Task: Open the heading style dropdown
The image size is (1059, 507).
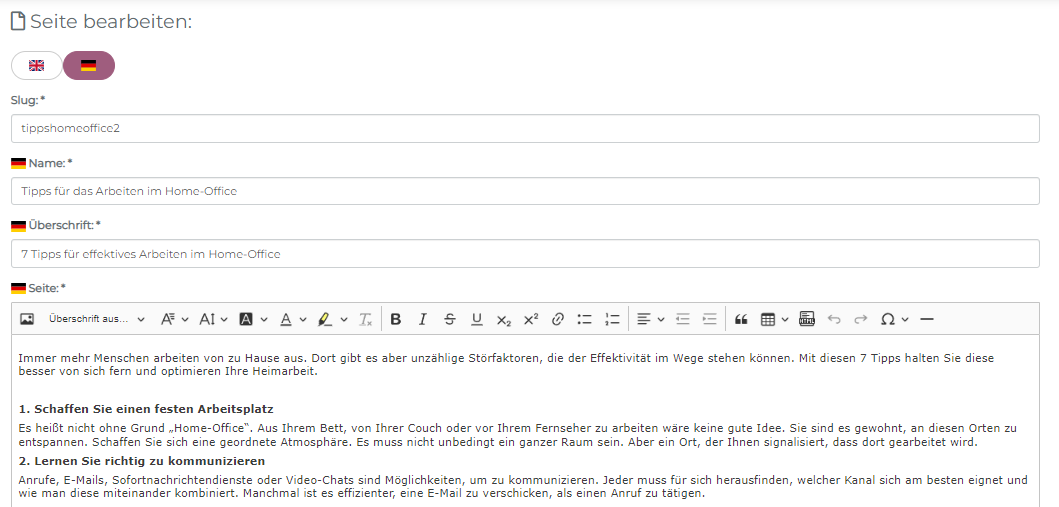Action: 96,319
